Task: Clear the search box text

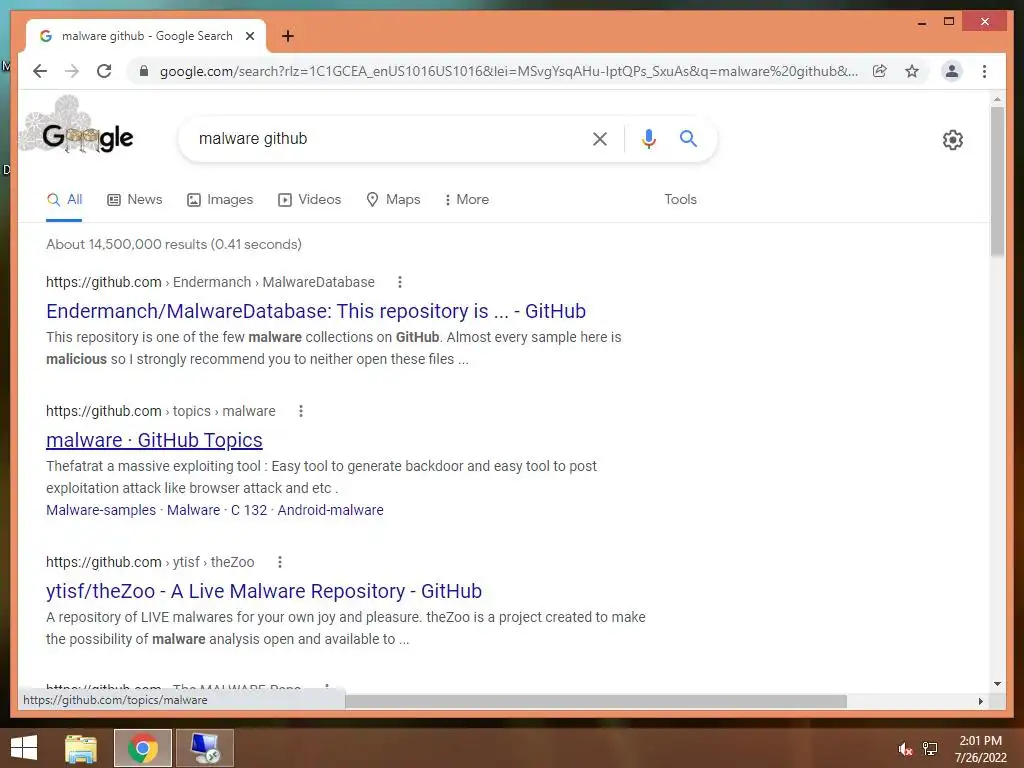Action: click(600, 138)
